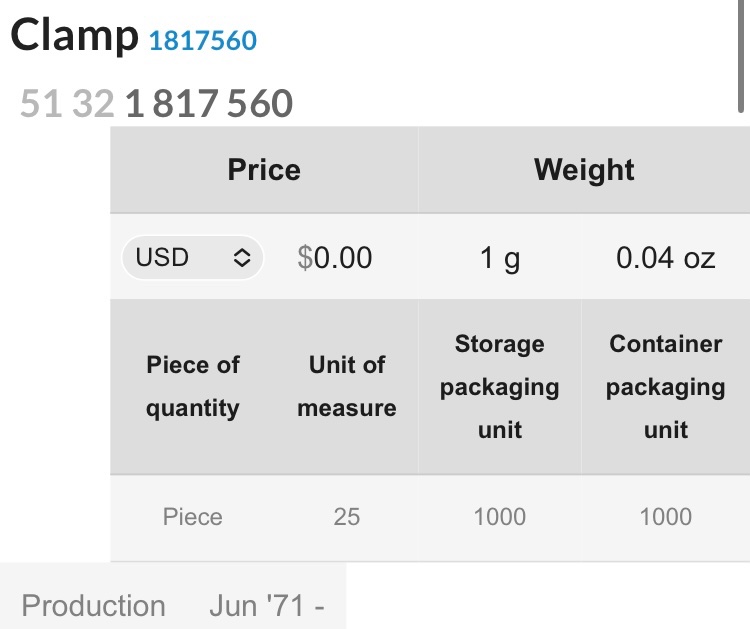The width and height of the screenshot is (750, 629).
Task: Click the 1 g weight value
Action: (500, 257)
